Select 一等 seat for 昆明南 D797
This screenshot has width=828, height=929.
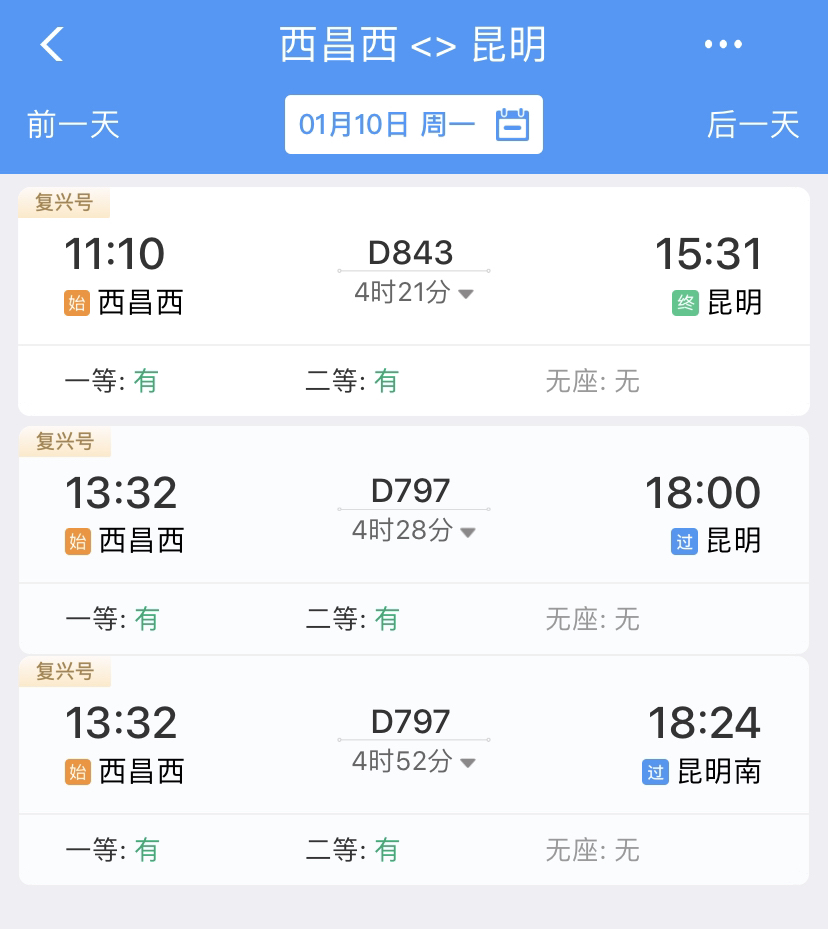click(111, 850)
